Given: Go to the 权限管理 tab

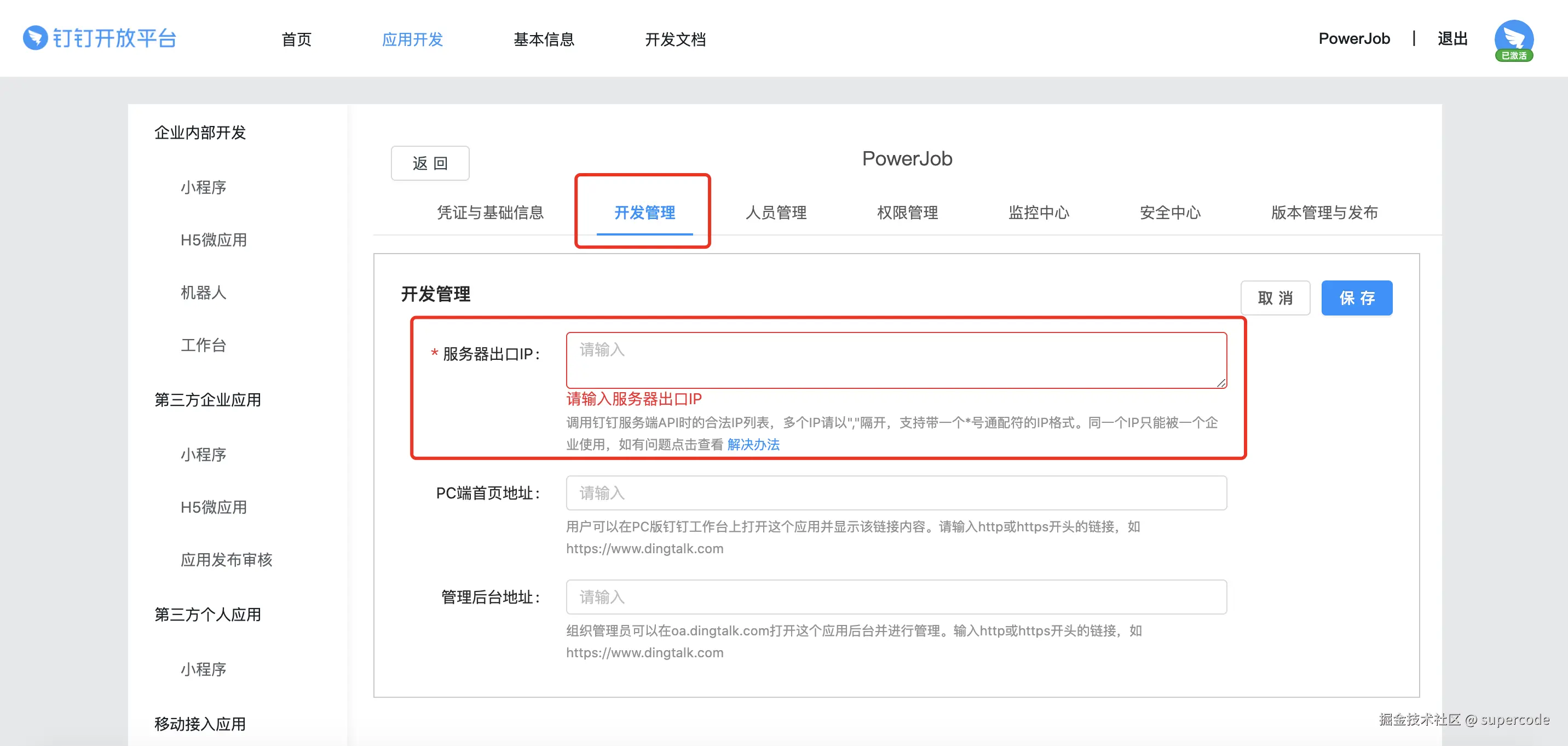Looking at the screenshot, I should point(907,213).
